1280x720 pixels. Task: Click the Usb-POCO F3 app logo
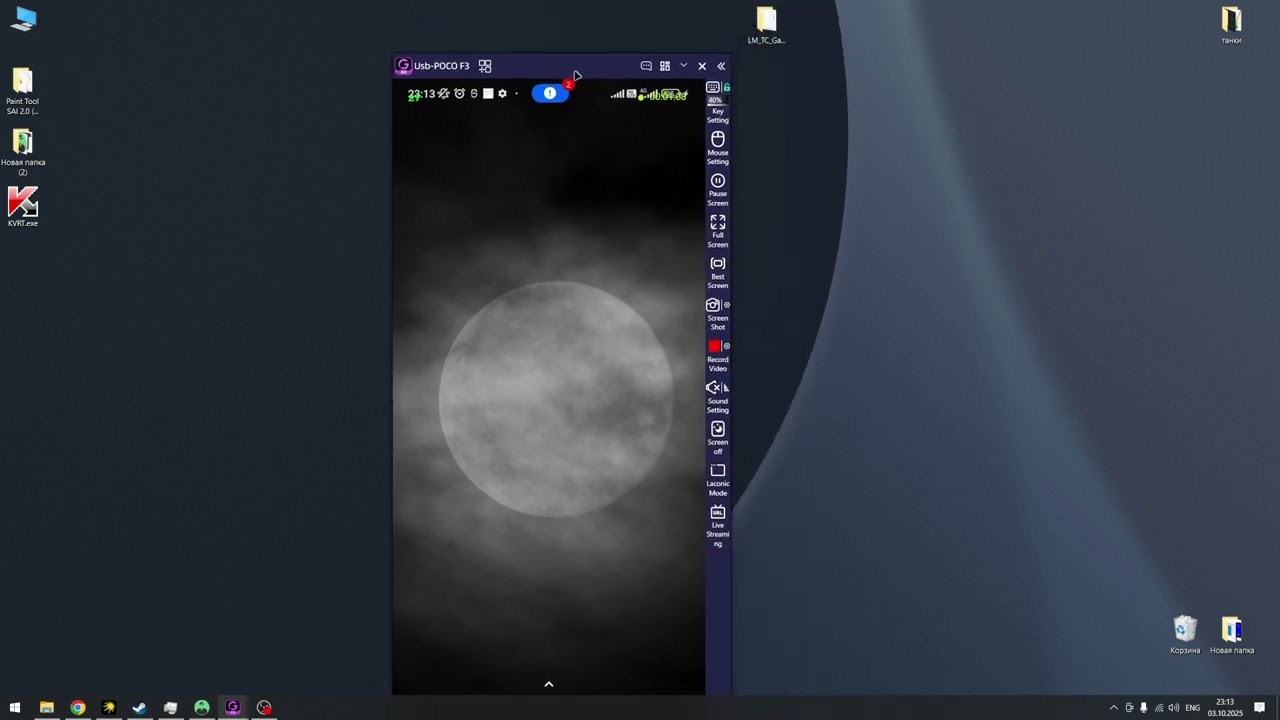point(404,66)
